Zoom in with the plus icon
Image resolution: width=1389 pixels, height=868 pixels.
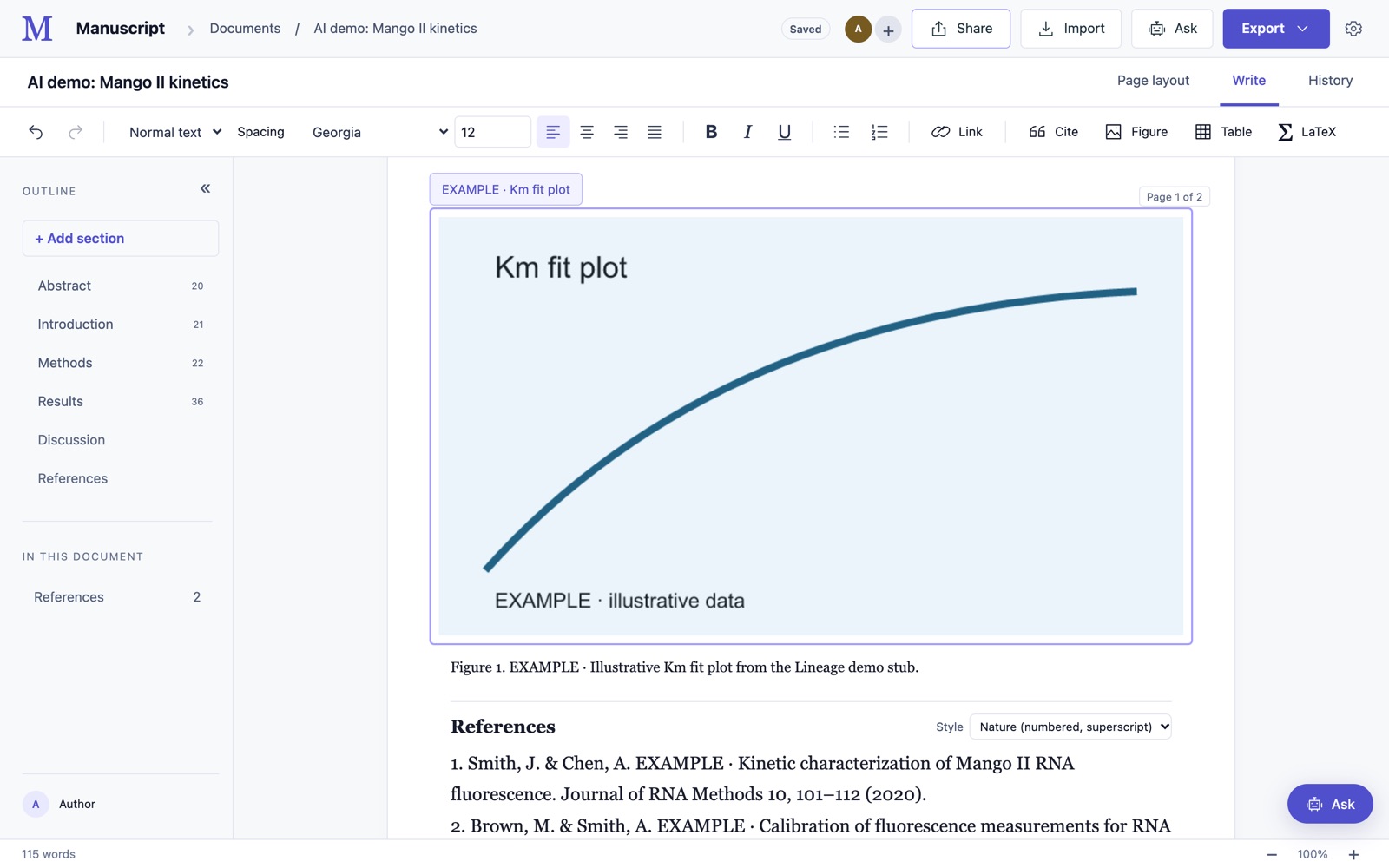pyautogui.click(x=1353, y=854)
